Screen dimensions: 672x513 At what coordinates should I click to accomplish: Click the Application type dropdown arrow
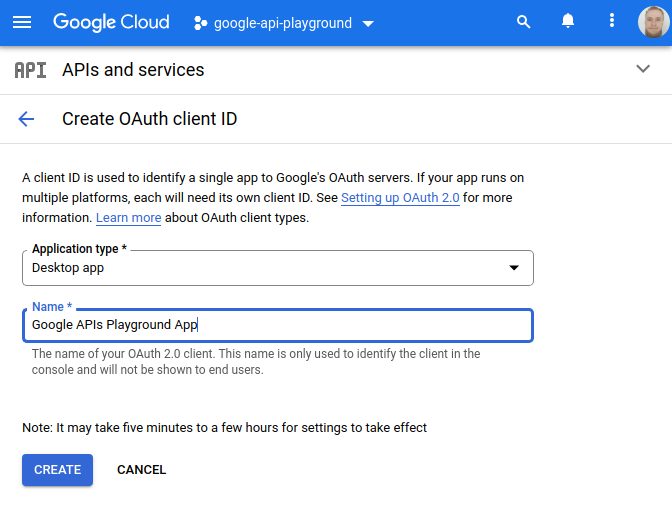(514, 268)
